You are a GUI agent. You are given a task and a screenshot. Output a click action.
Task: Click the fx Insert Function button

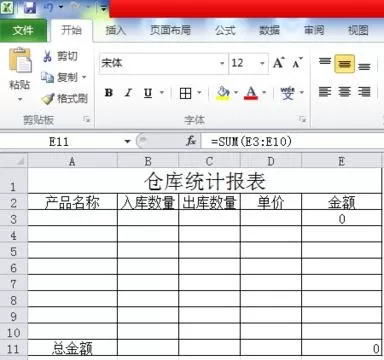point(191,141)
